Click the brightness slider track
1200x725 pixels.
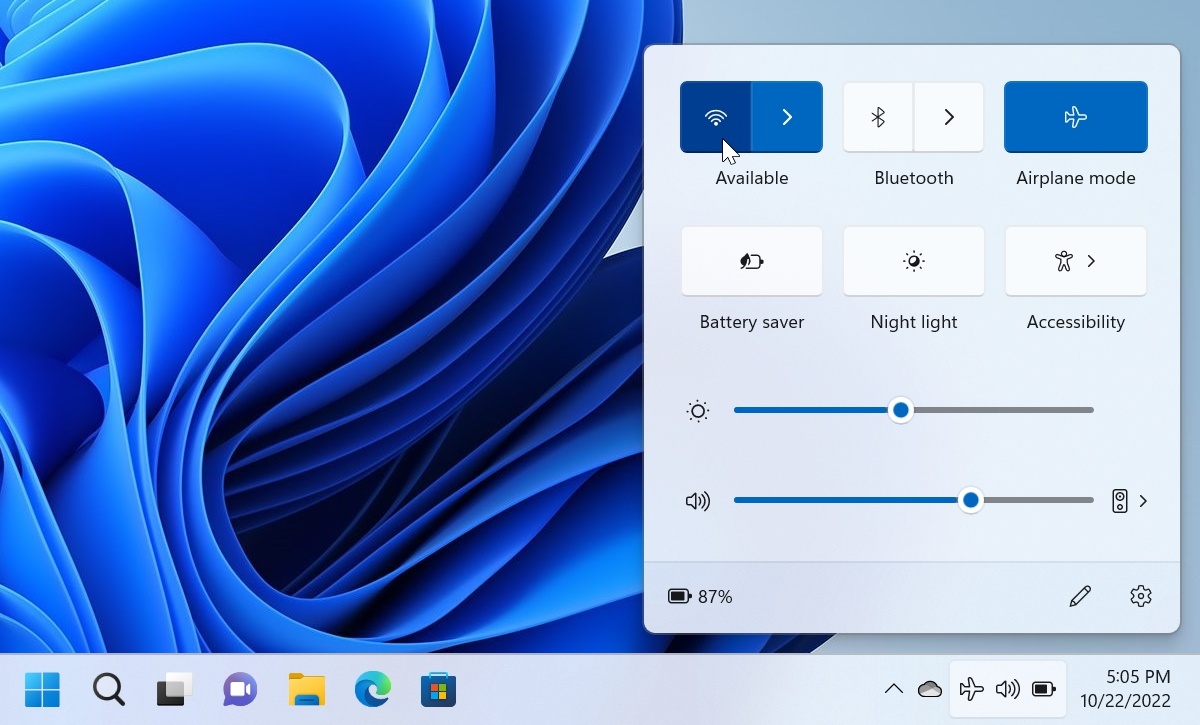coord(914,410)
